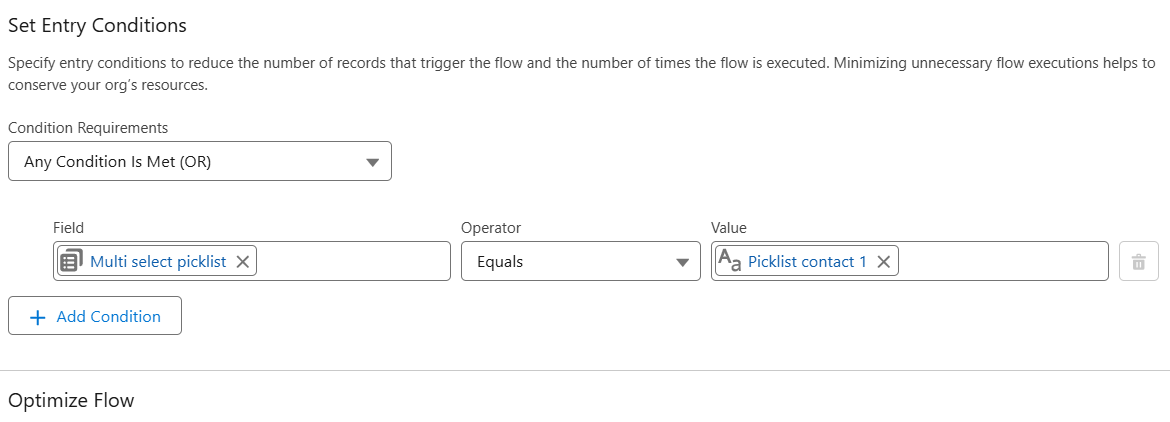Click the Set Entry Conditions heading
This screenshot has width=1170, height=422.
coord(97,25)
